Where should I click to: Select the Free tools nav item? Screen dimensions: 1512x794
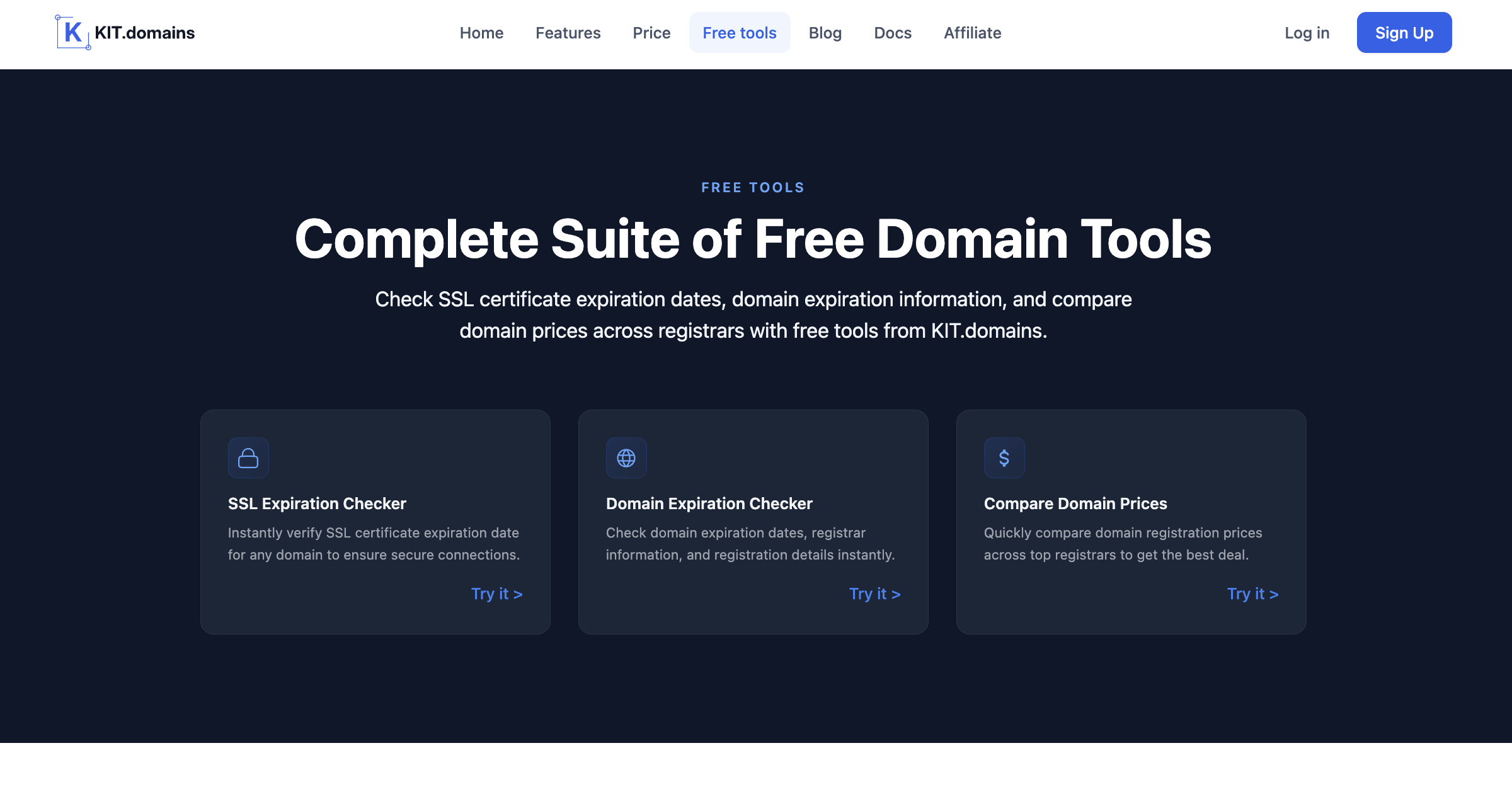tap(740, 33)
